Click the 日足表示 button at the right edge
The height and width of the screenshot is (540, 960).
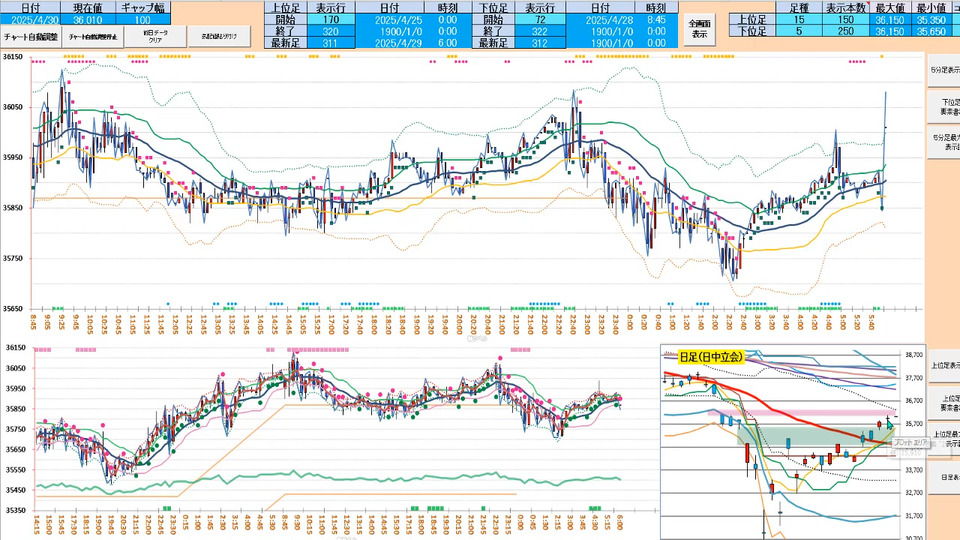tap(943, 478)
